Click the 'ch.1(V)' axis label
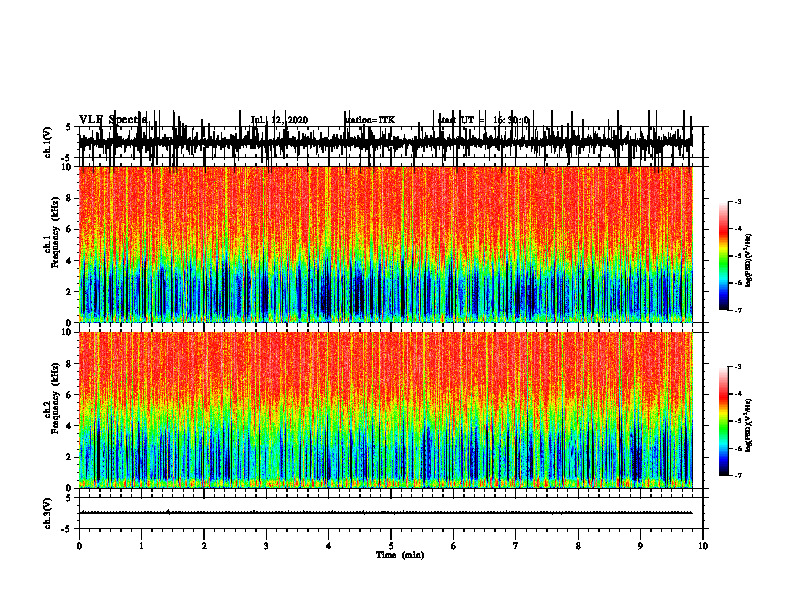 (x=48, y=142)
